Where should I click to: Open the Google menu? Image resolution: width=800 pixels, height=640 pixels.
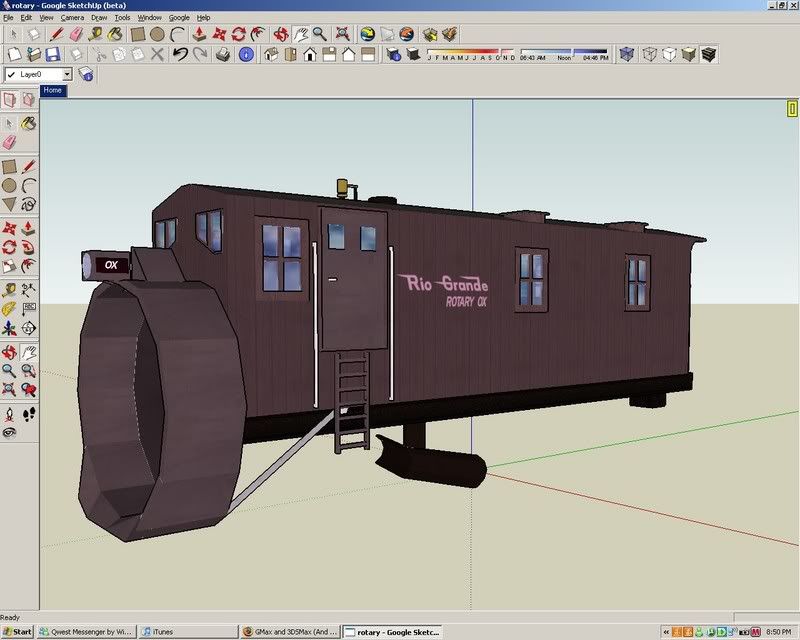[179, 17]
